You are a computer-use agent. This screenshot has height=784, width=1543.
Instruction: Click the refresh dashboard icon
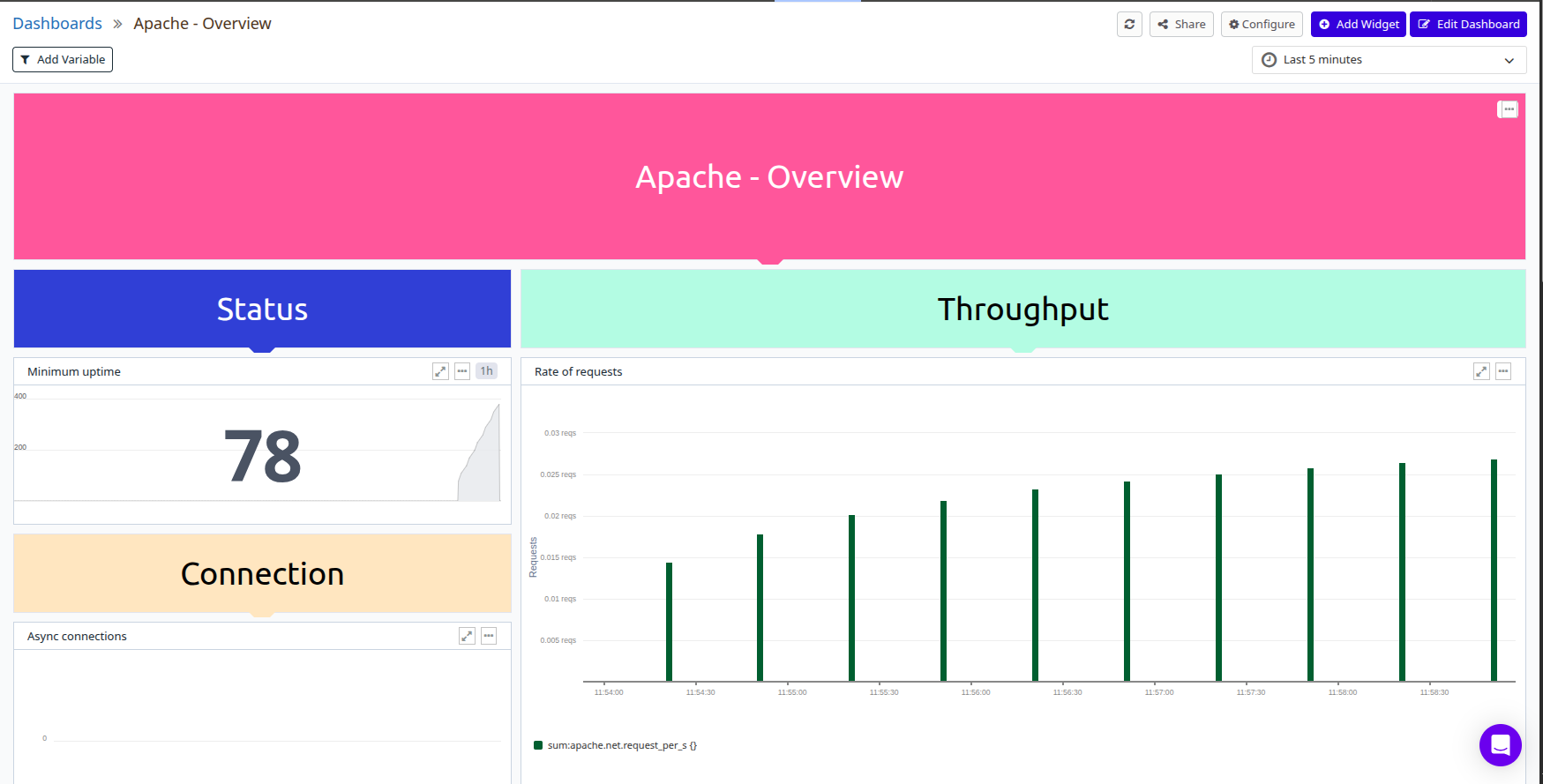coord(1129,25)
